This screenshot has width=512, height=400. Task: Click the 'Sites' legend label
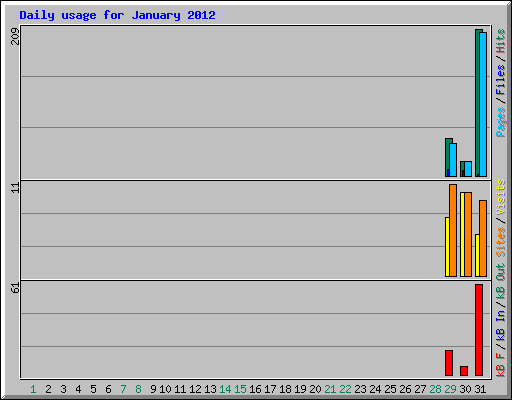pos(501,242)
